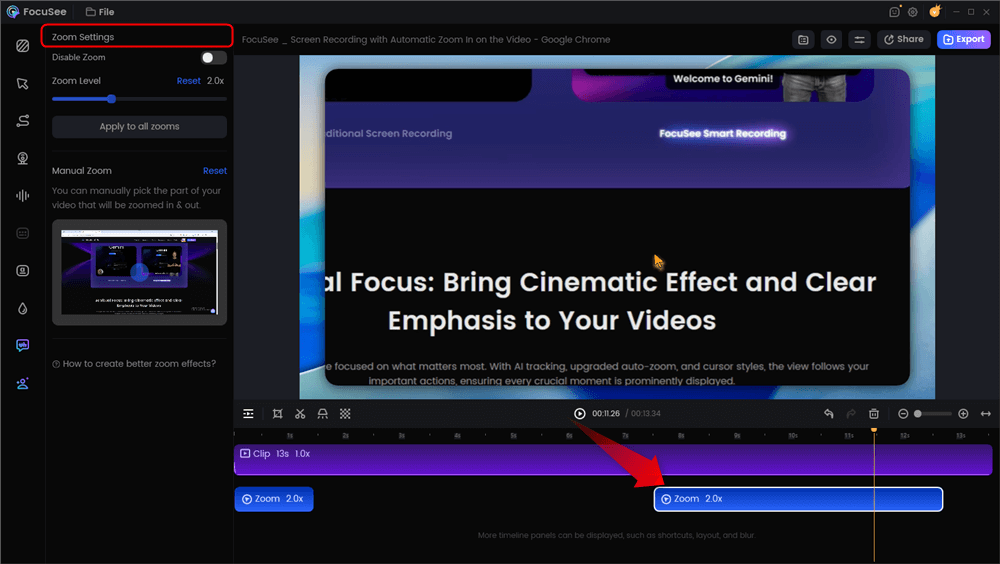Image resolution: width=1000 pixels, height=564 pixels.
Task: Select the watermark droplet icon in sidebar
Action: point(22,309)
